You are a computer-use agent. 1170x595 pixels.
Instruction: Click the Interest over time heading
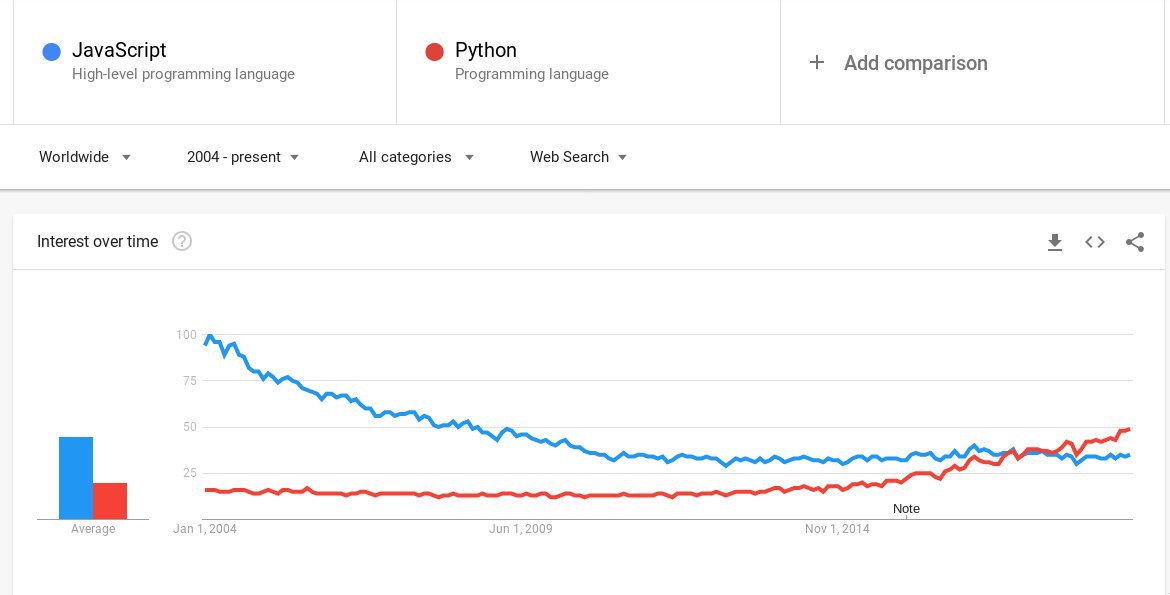pos(97,241)
